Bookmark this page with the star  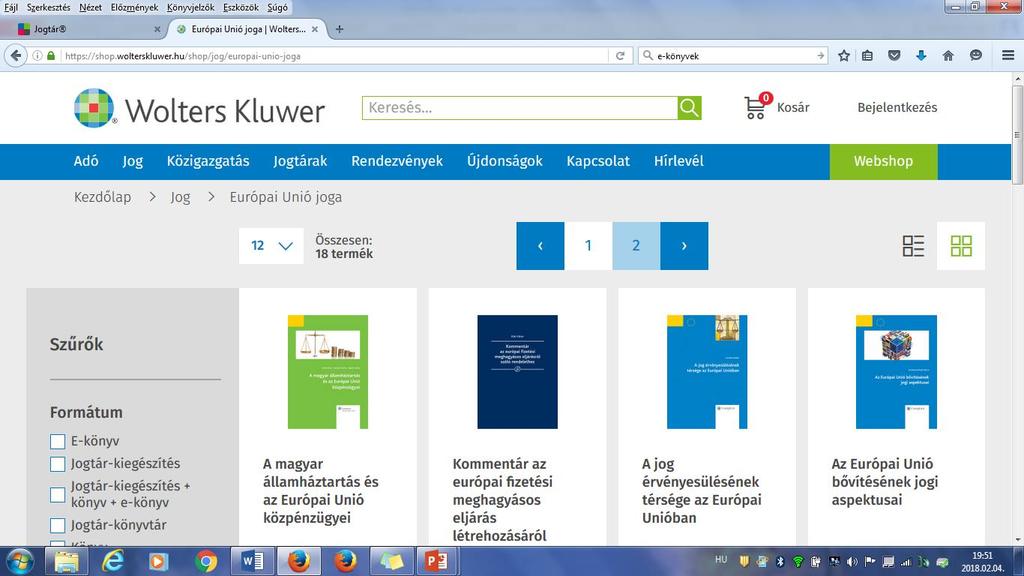pyautogui.click(x=844, y=56)
